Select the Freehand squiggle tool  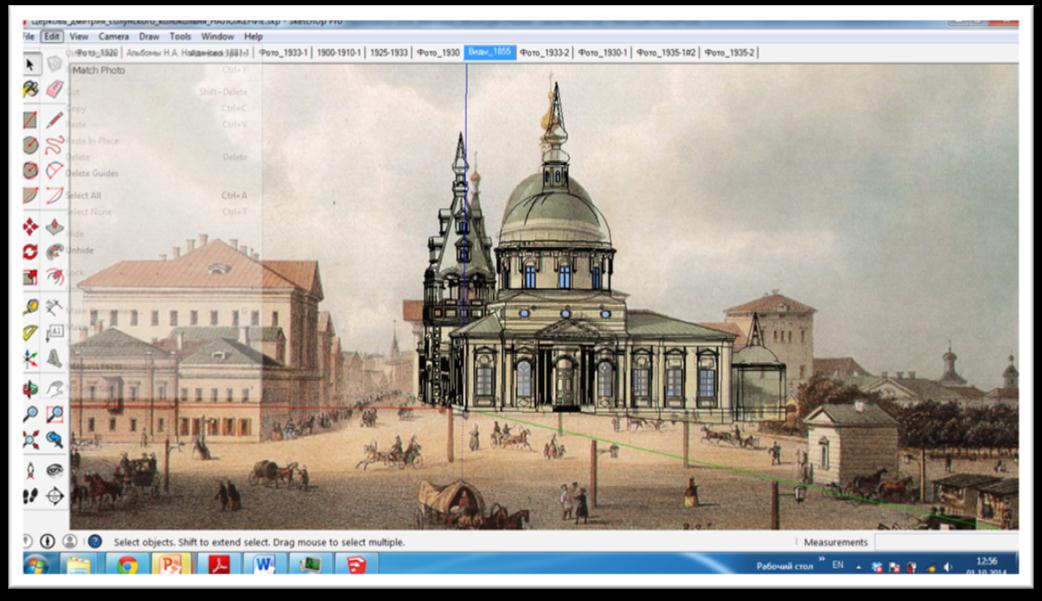(55, 145)
